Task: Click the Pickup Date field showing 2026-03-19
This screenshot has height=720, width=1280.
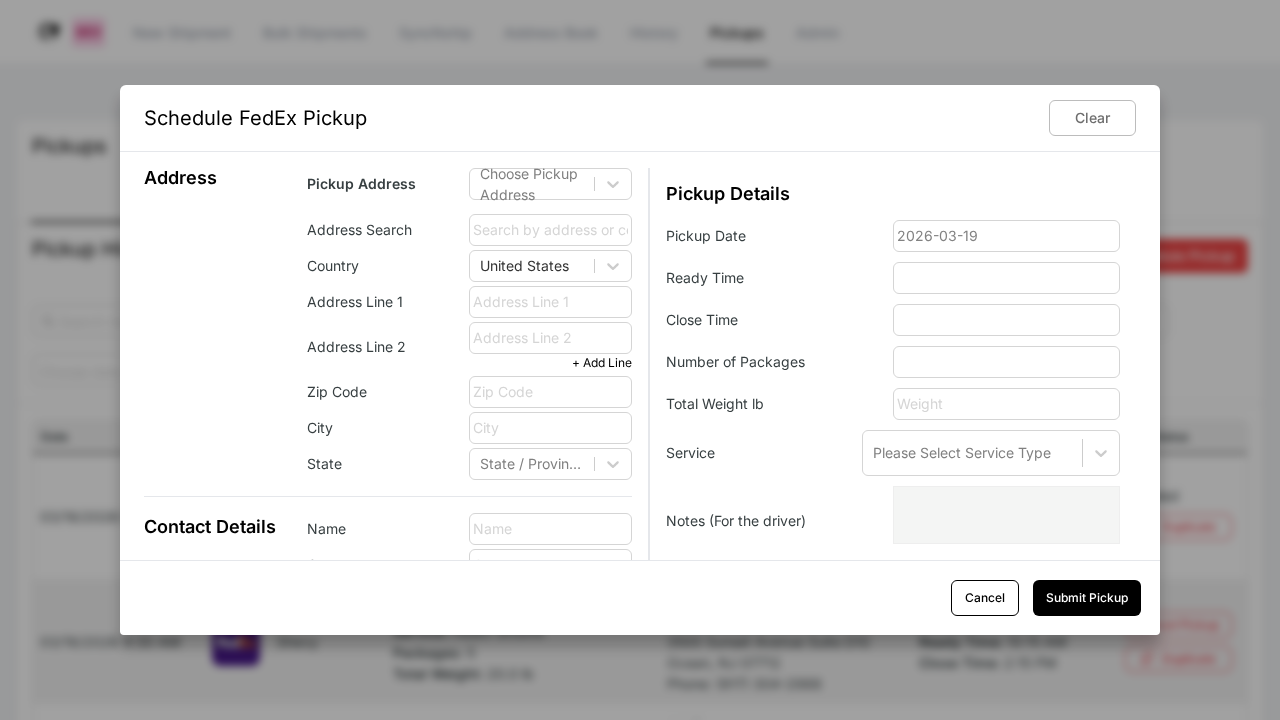Action: click(x=1006, y=236)
